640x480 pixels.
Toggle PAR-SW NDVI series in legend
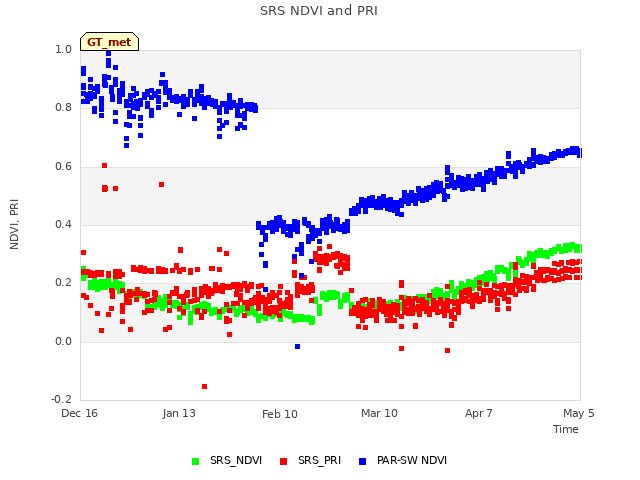402,460
